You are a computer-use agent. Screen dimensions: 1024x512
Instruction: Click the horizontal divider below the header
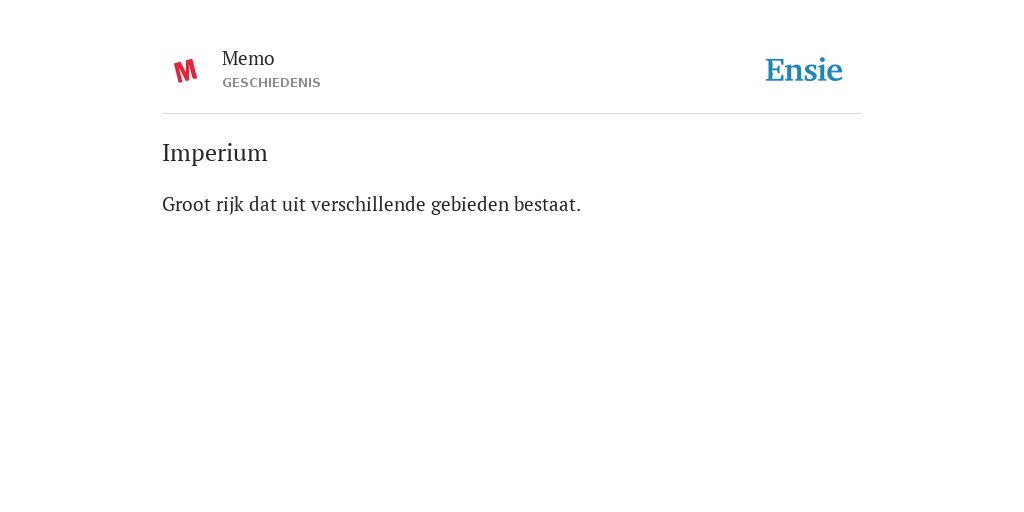tap(512, 114)
